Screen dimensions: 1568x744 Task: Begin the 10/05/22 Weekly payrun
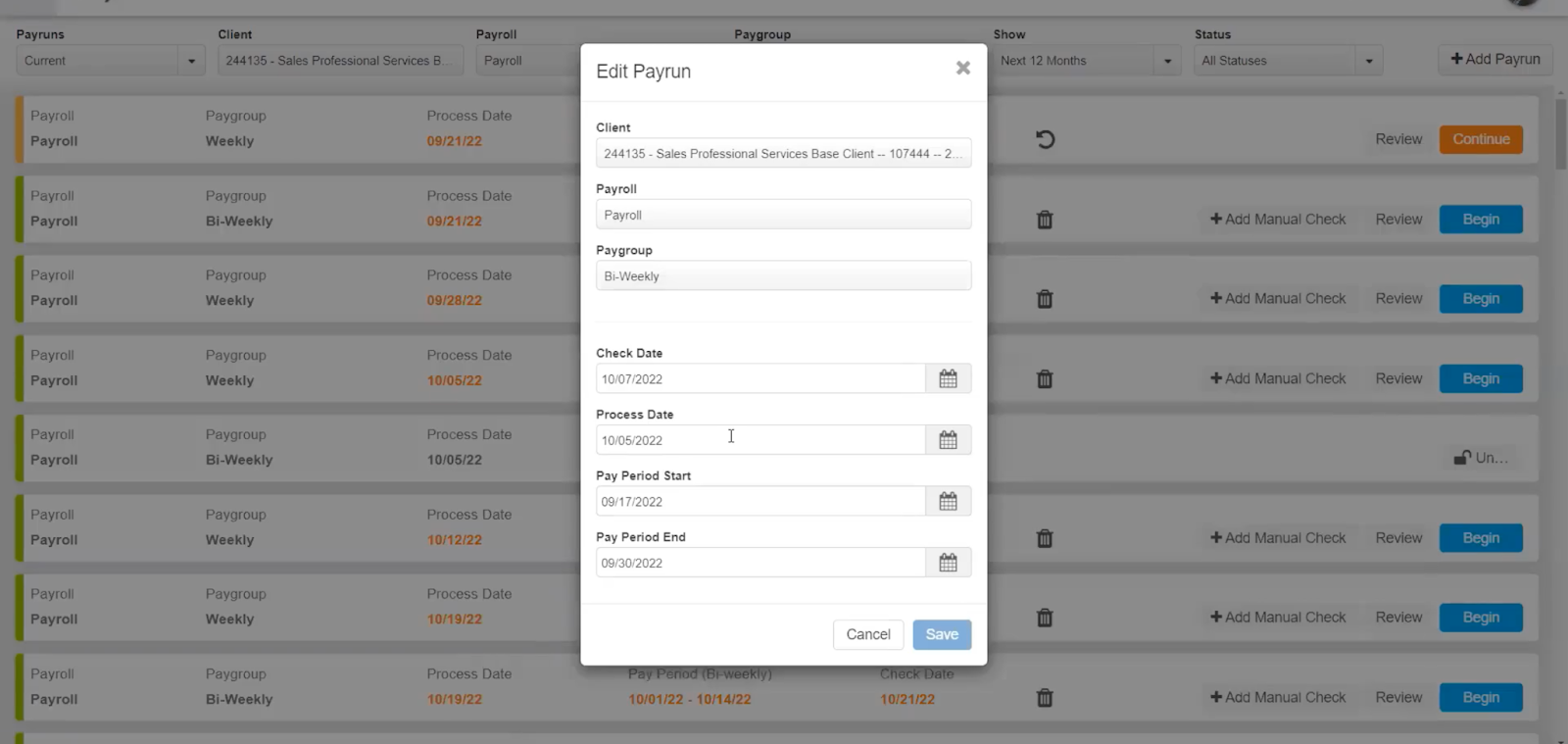pyautogui.click(x=1481, y=378)
